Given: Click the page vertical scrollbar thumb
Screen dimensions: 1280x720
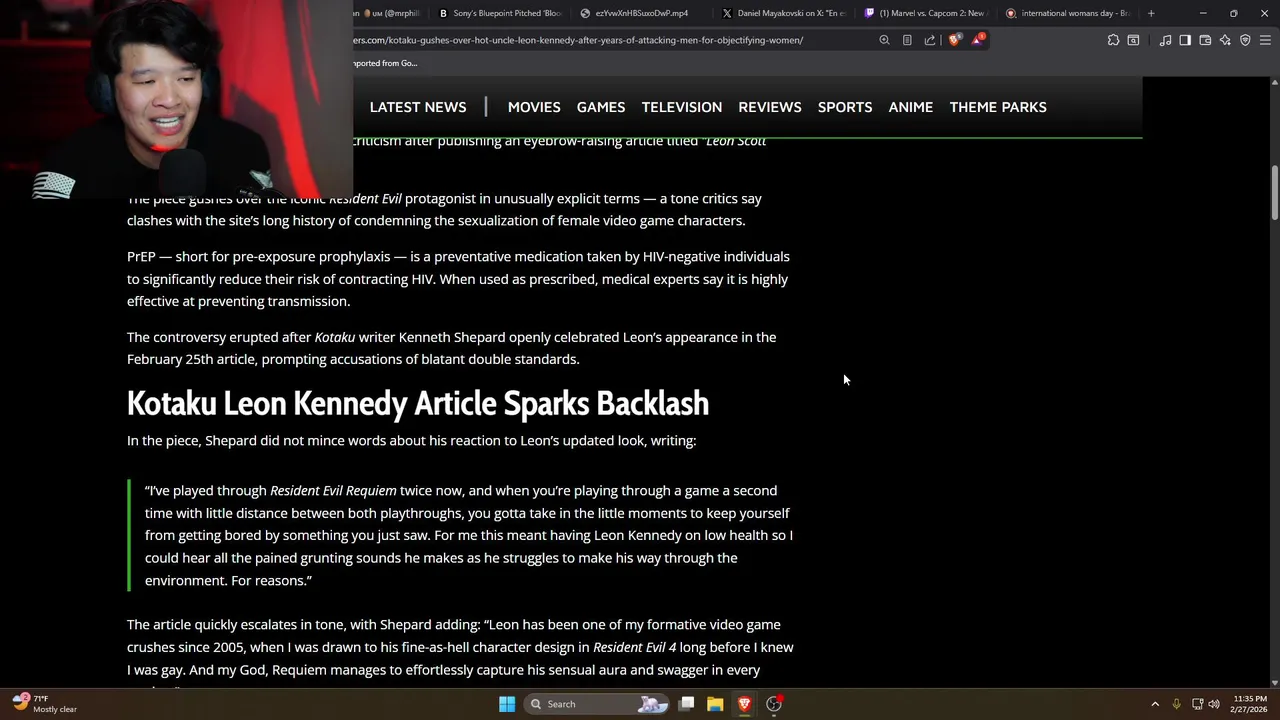Looking at the screenshot, I should [1274, 193].
